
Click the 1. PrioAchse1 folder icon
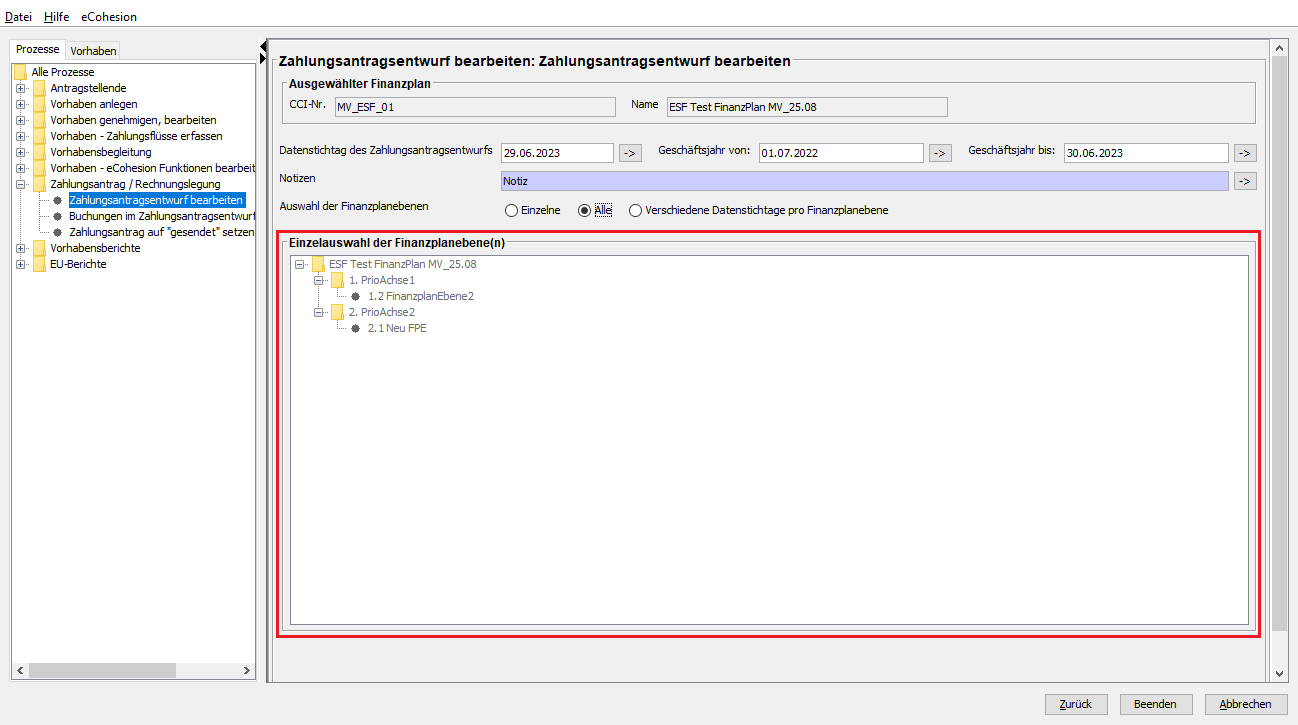point(338,280)
